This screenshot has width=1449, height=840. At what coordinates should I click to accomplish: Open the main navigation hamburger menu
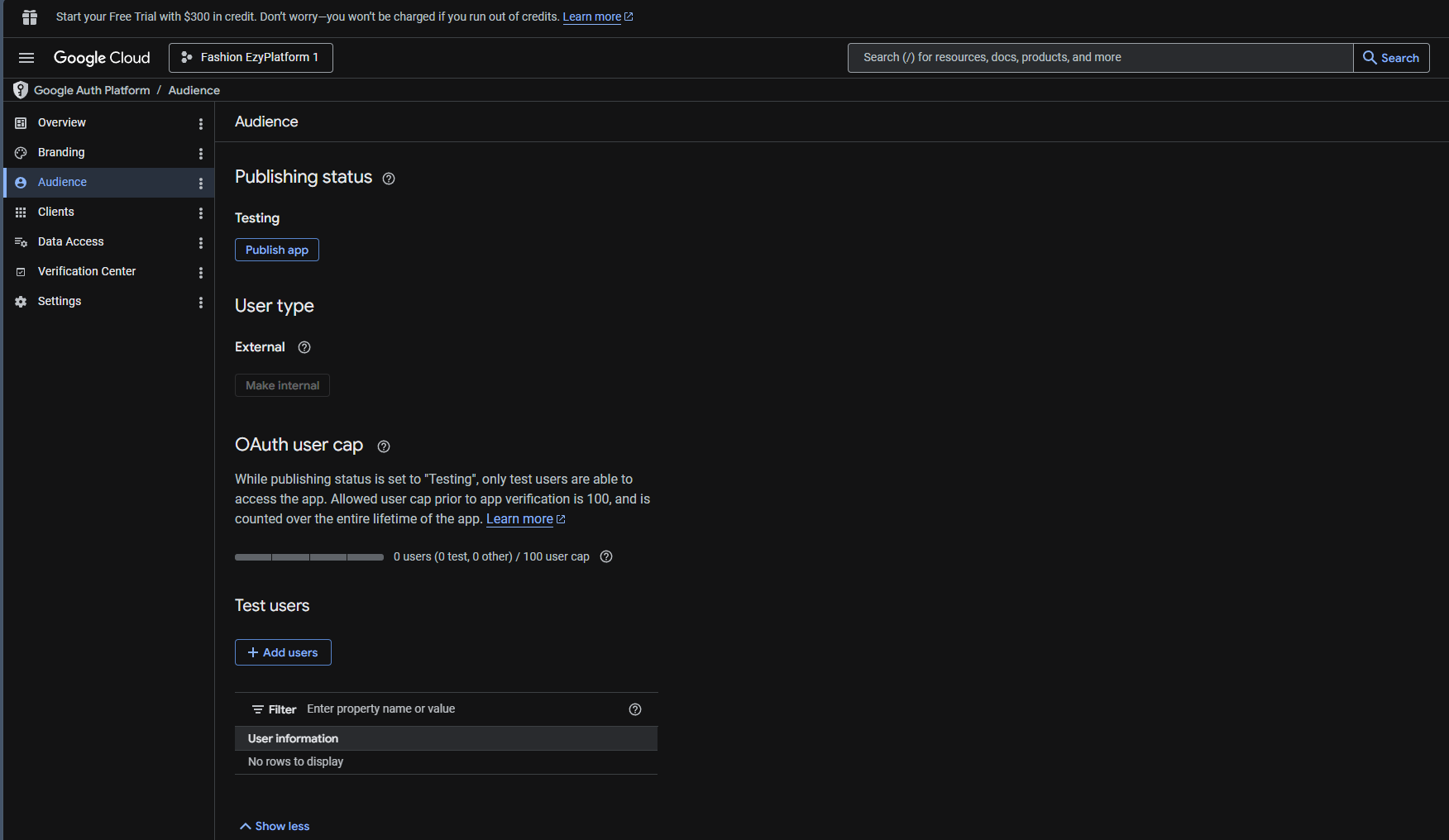tap(26, 58)
